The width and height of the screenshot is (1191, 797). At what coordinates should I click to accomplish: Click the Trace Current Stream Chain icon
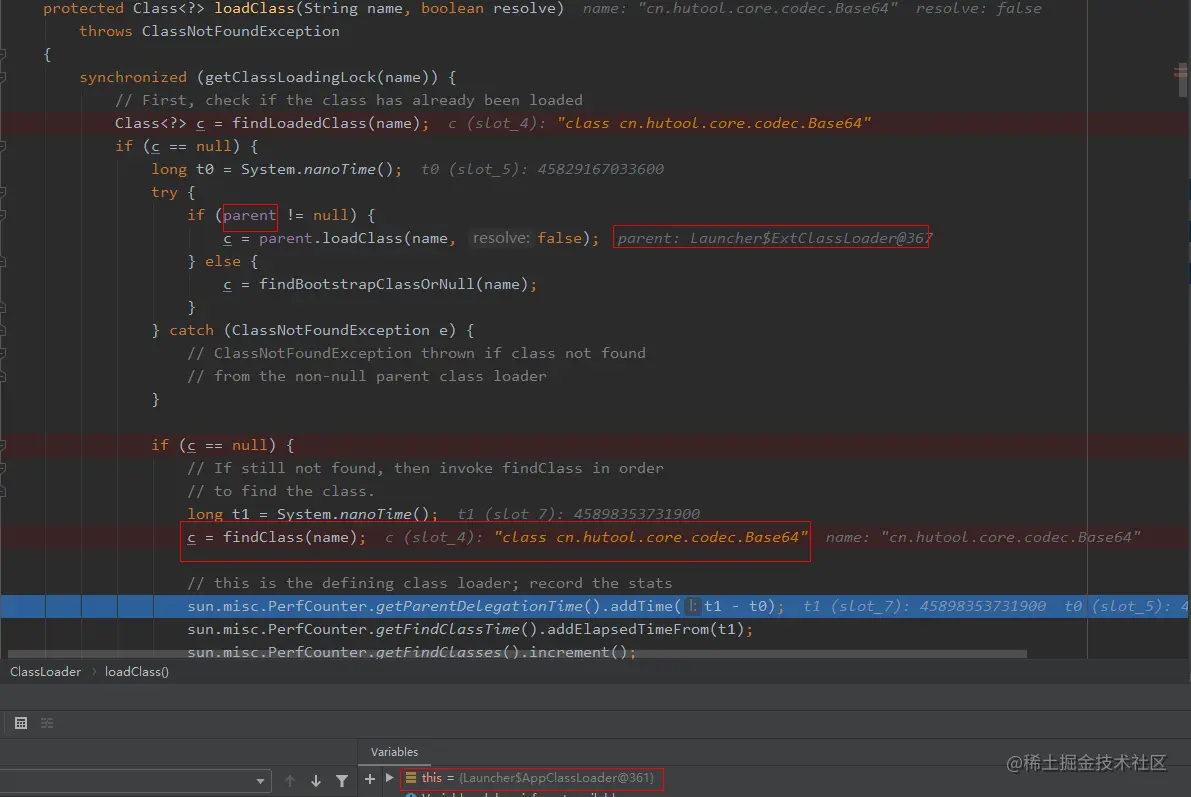(x=47, y=723)
